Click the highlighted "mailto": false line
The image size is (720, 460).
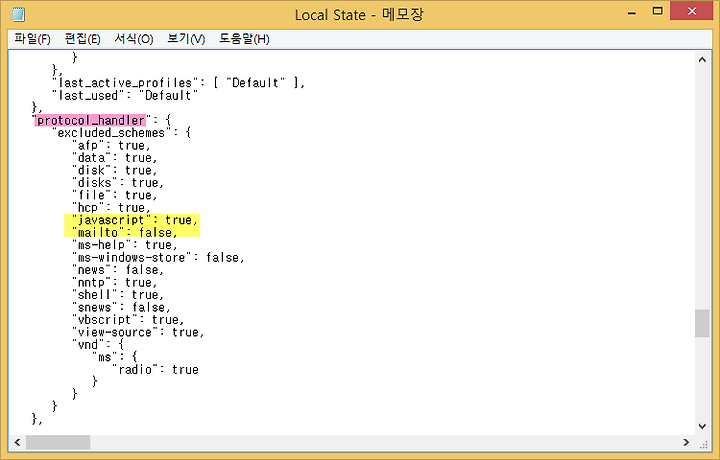click(125, 232)
